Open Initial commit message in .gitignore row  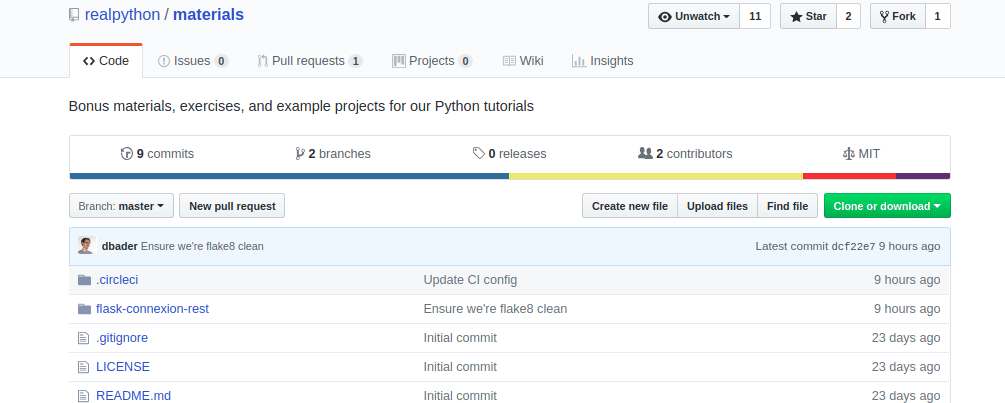tap(460, 338)
